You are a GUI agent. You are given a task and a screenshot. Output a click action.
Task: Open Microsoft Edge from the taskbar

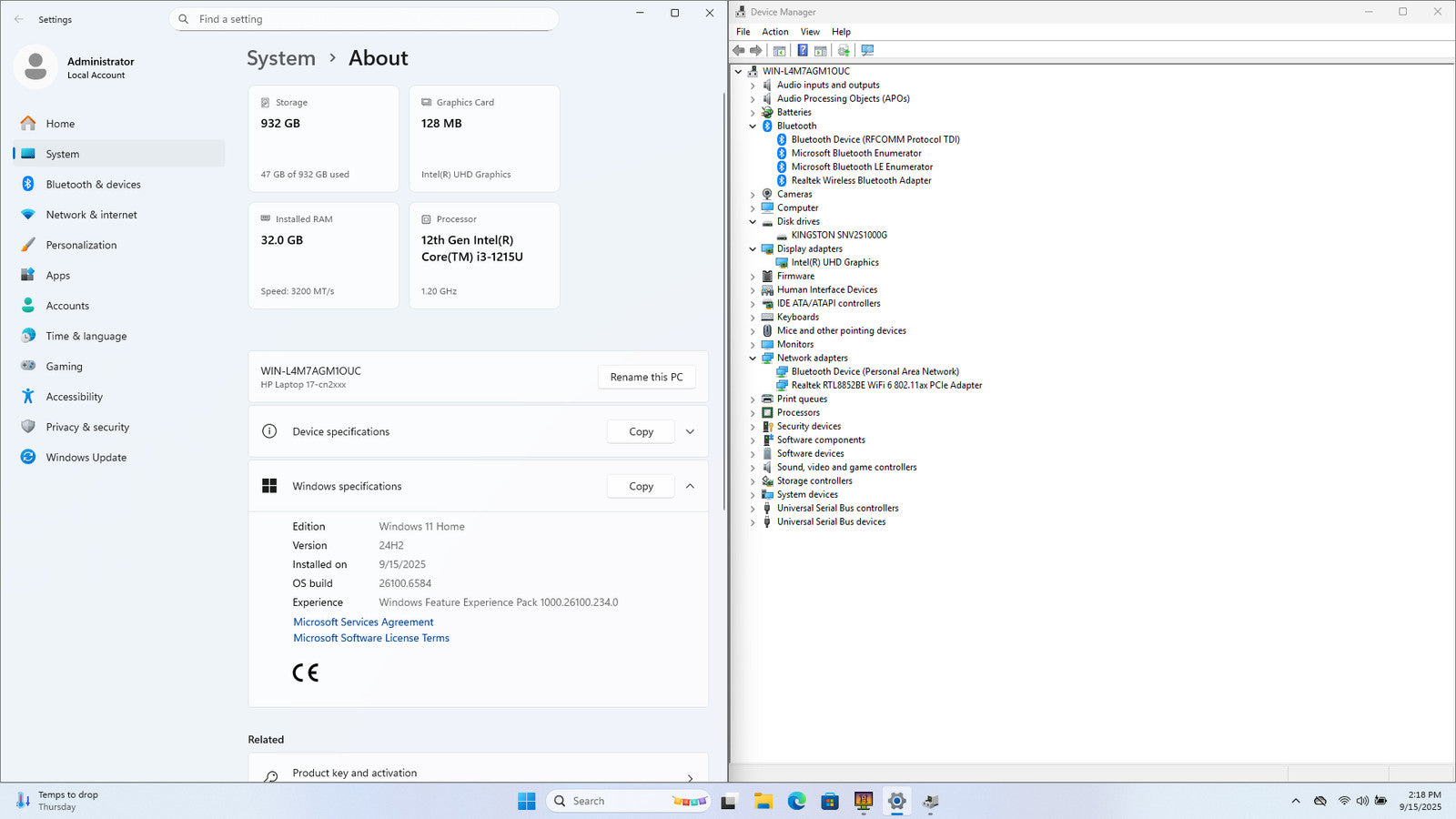click(x=796, y=802)
